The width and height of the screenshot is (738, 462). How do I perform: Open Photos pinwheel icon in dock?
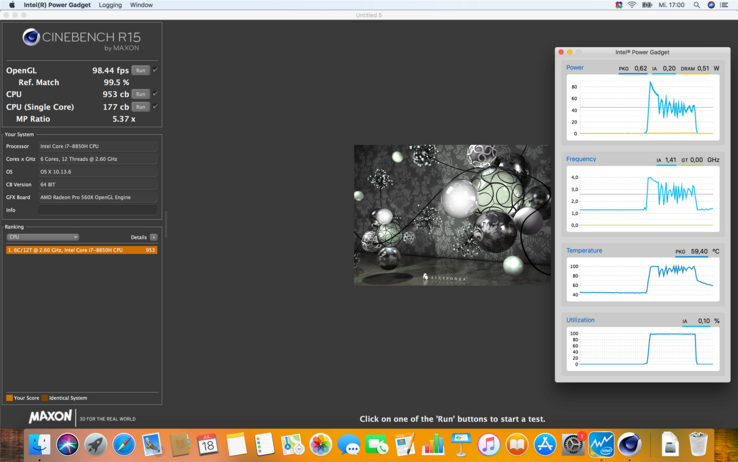point(321,445)
